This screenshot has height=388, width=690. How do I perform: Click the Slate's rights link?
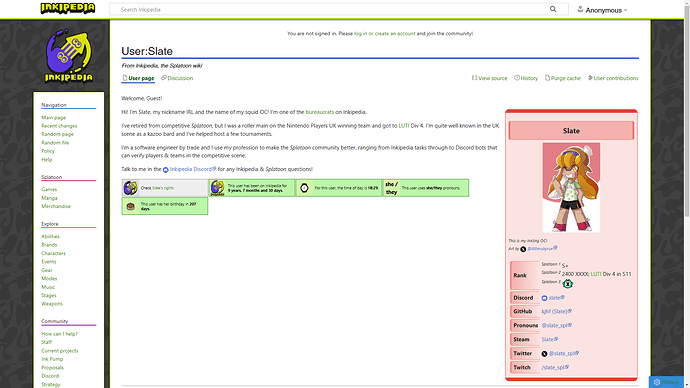point(163,188)
